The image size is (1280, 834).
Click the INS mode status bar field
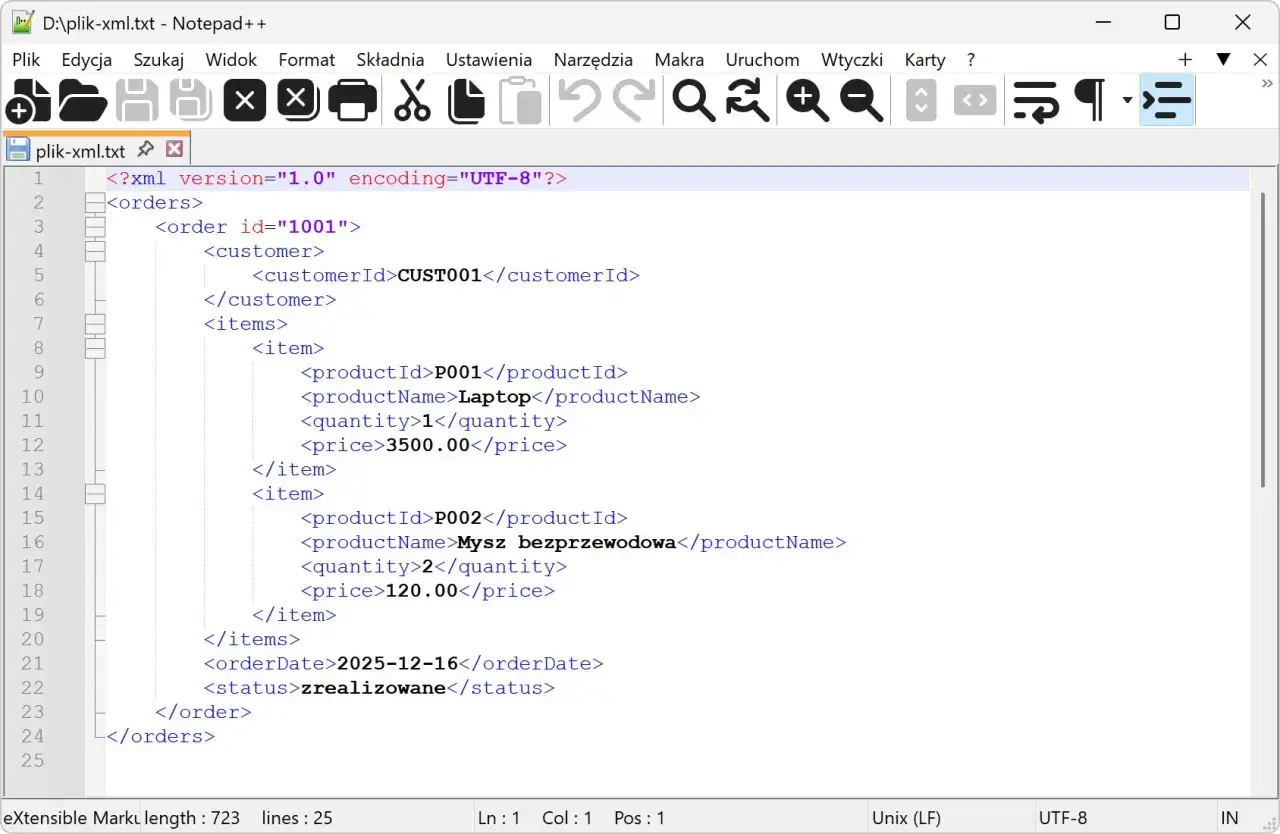point(1230,818)
